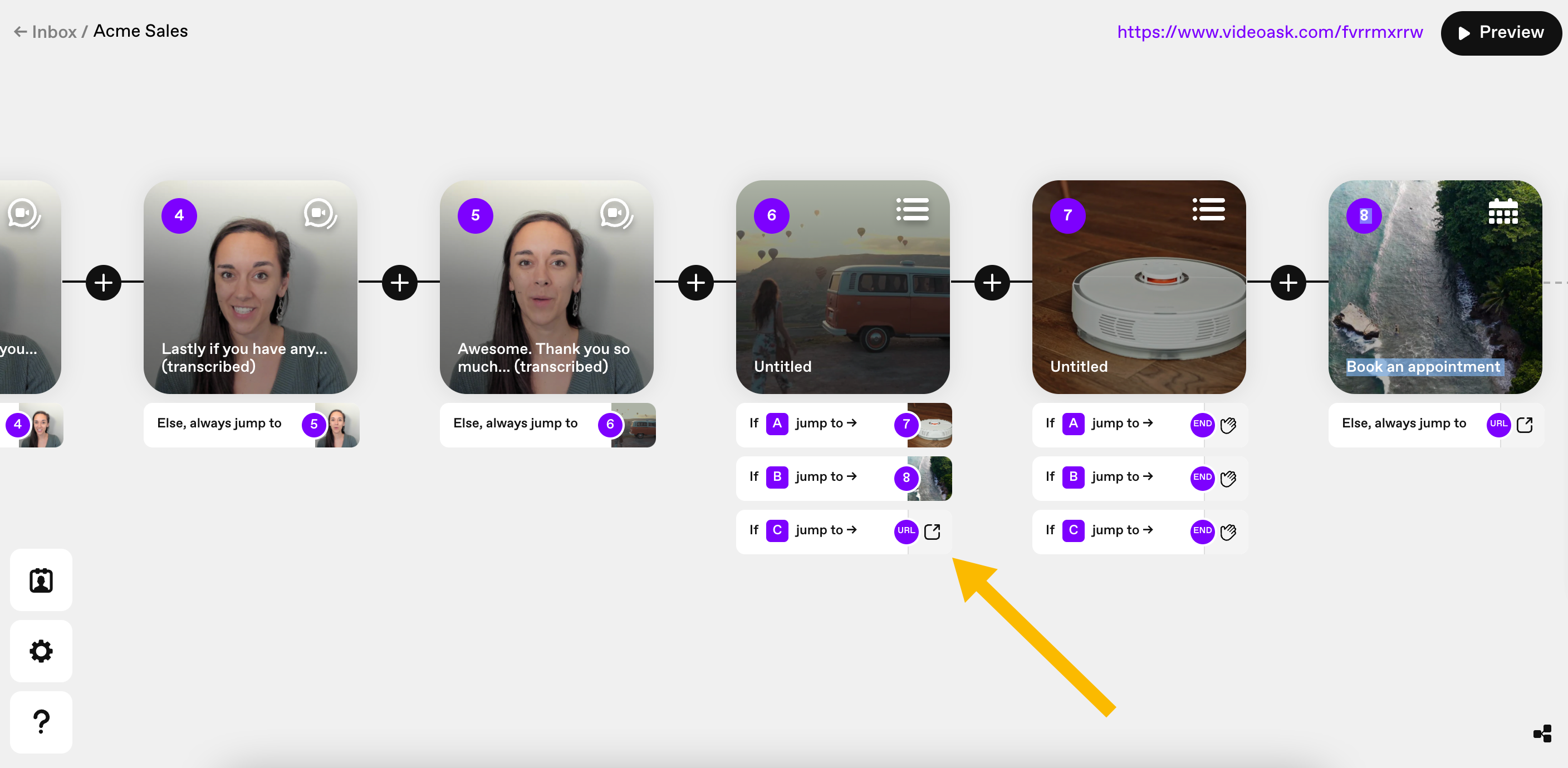Click multiple choice list icon on step 7
This screenshot has width=1568, height=768.
click(1209, 209)
